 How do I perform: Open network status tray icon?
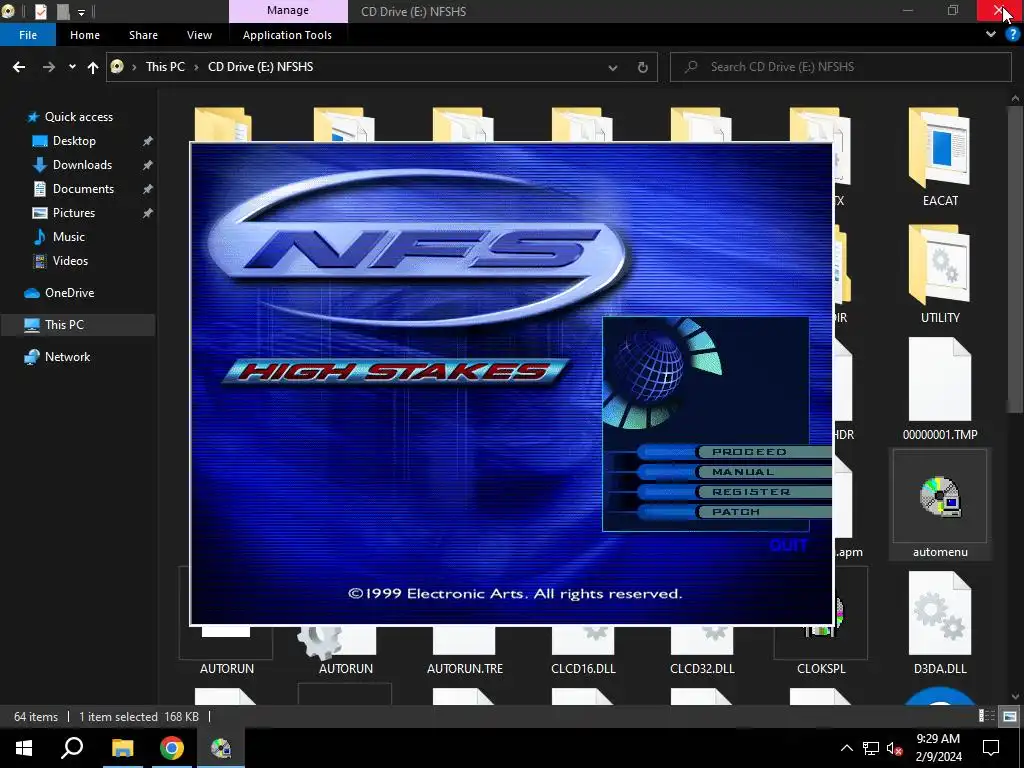point(871,748)
